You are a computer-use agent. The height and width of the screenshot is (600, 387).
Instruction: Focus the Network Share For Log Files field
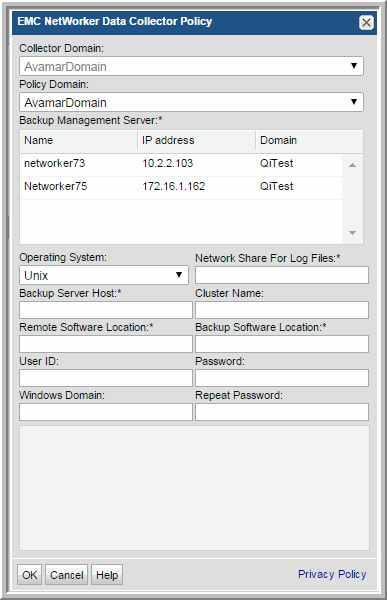(x=282, y=275)
